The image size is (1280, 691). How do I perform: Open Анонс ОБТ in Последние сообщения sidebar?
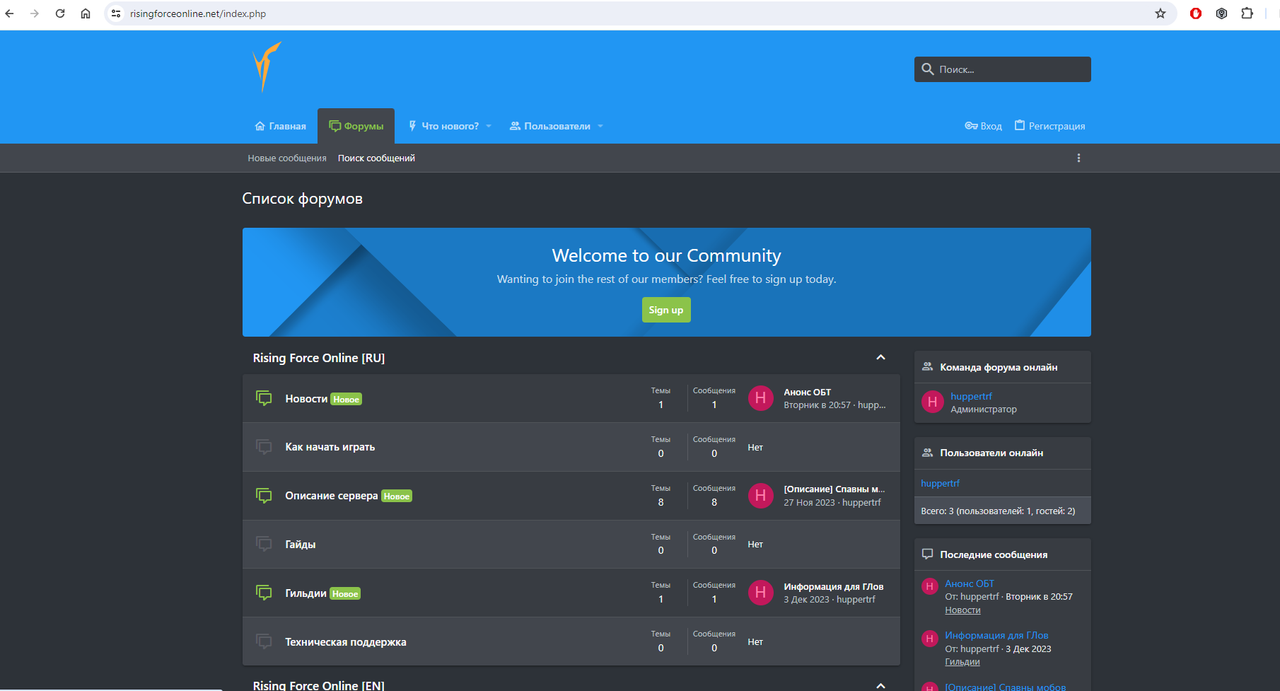coord(970,583)
